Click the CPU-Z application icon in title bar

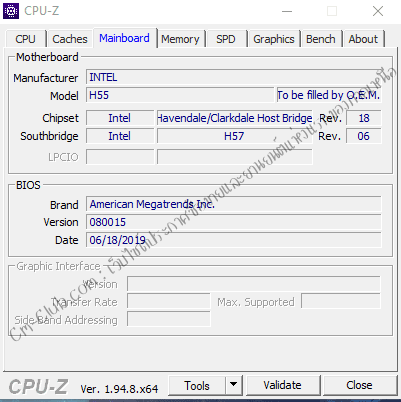(11, 11)
